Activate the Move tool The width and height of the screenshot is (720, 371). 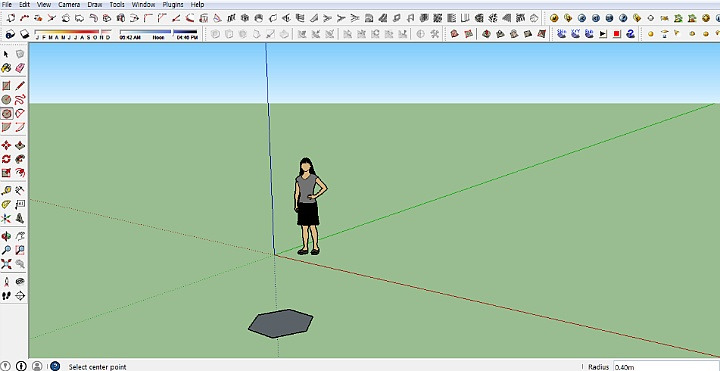6,146
